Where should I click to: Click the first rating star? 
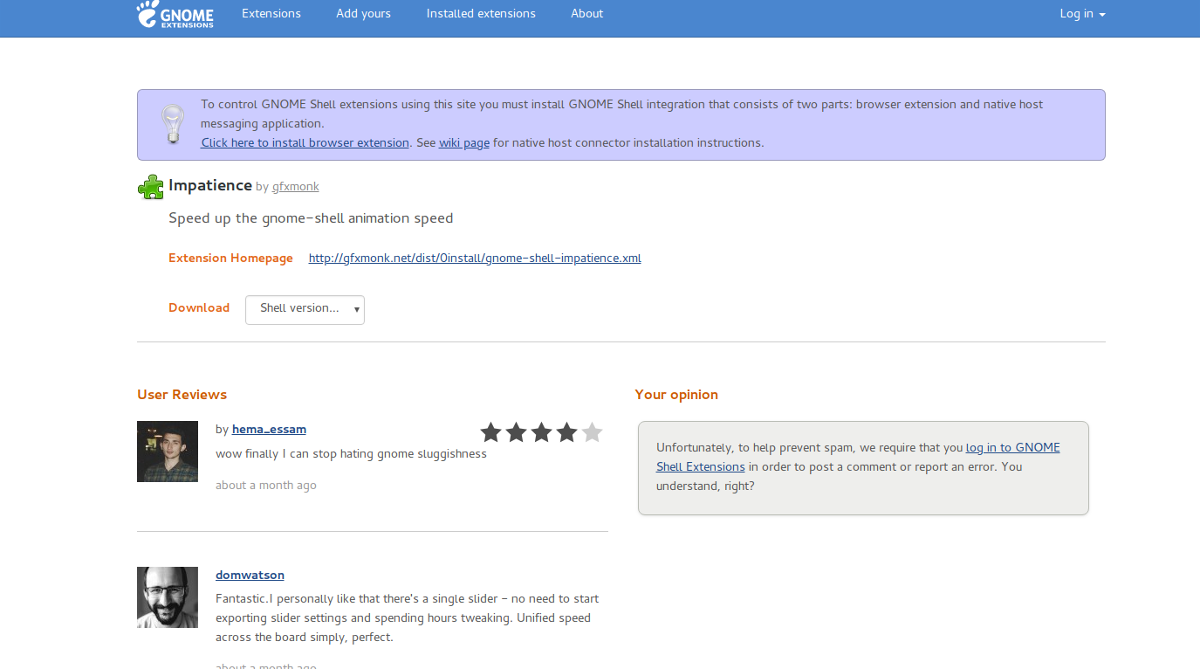491,432
